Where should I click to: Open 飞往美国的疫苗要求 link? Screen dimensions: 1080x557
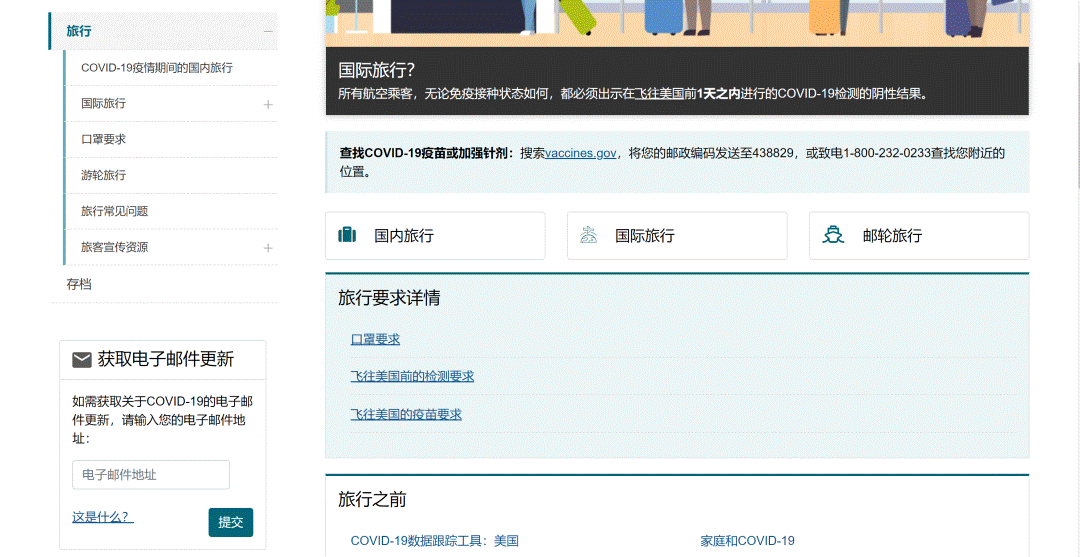(406, 414)
